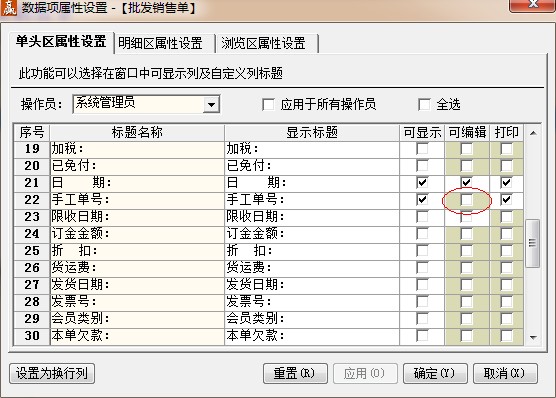Check 可编辑 box for 手工单号 row
The image size is (556, 398).
click(467, 200)
